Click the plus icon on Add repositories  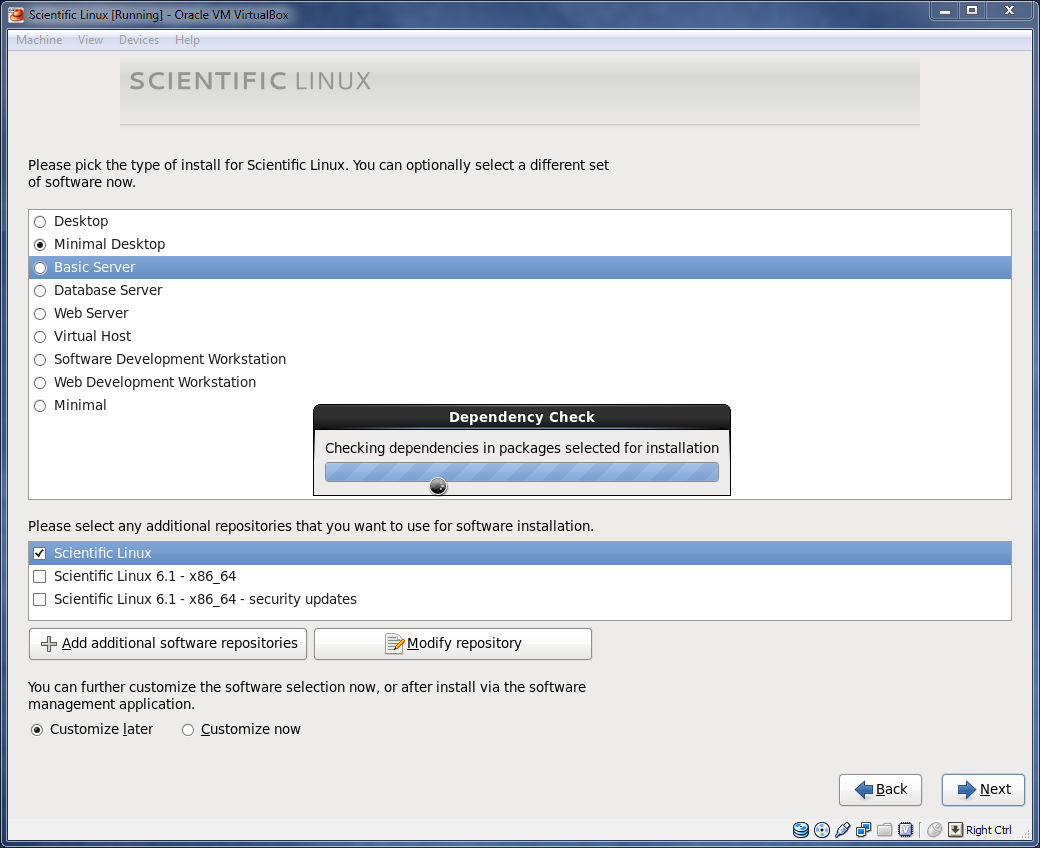48,644
